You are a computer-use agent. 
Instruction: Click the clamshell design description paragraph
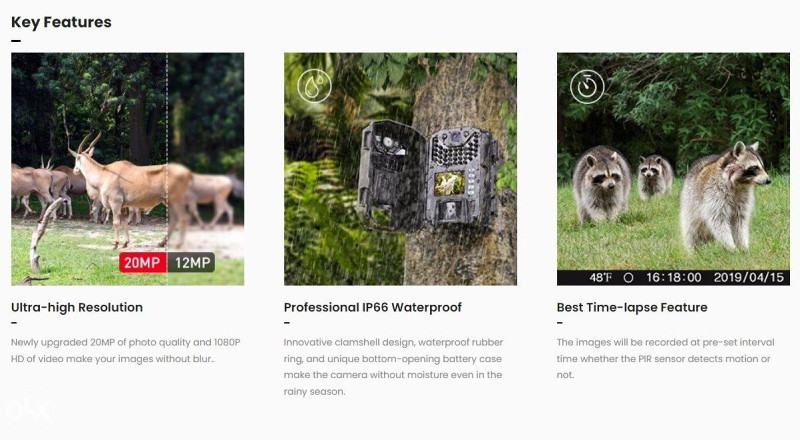pos(393,366)
